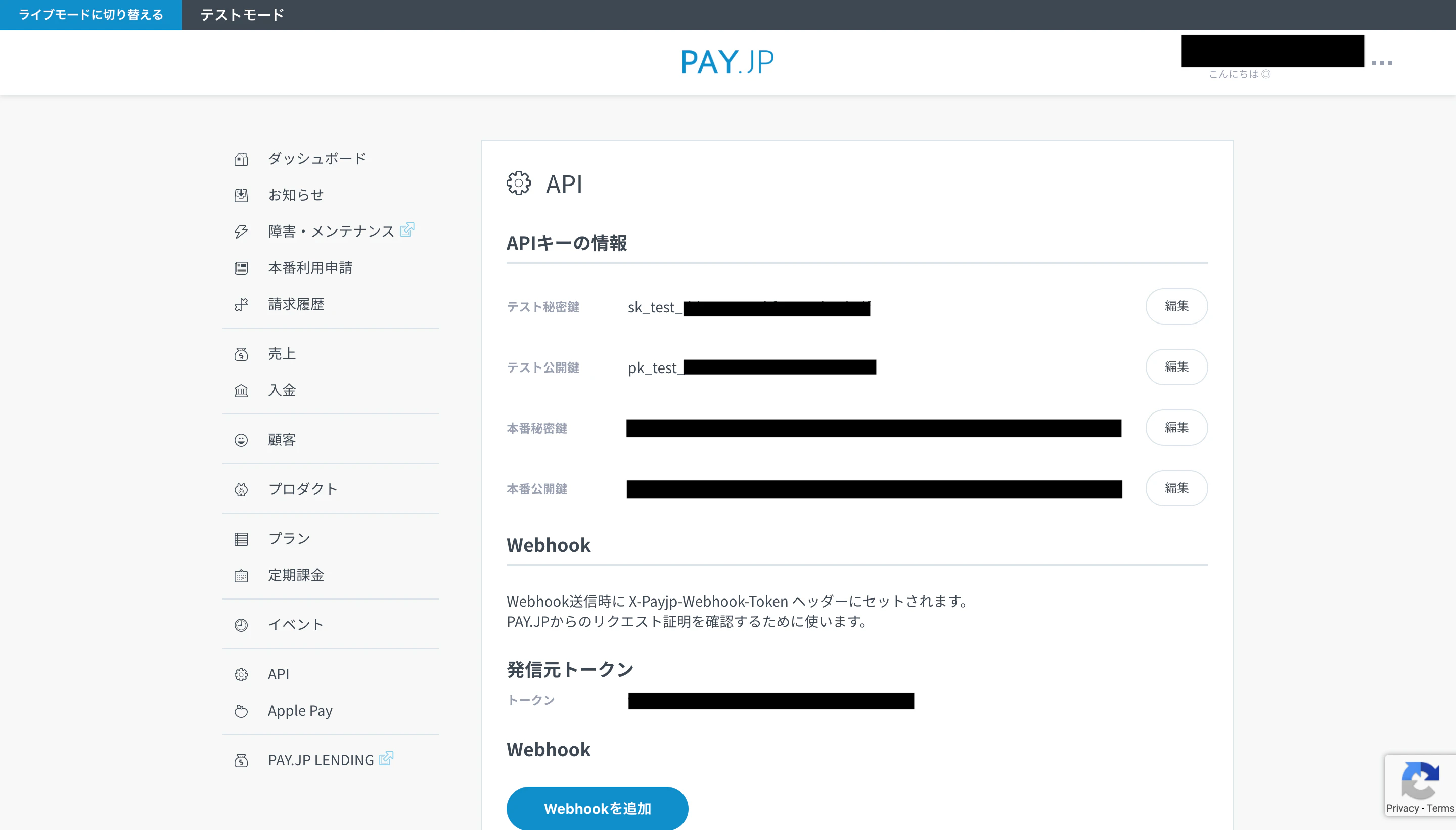The height and width of the screenshot is (830, 1456).
Task: Click the 入金 bank building icon
Action: [x=241, y=391]
